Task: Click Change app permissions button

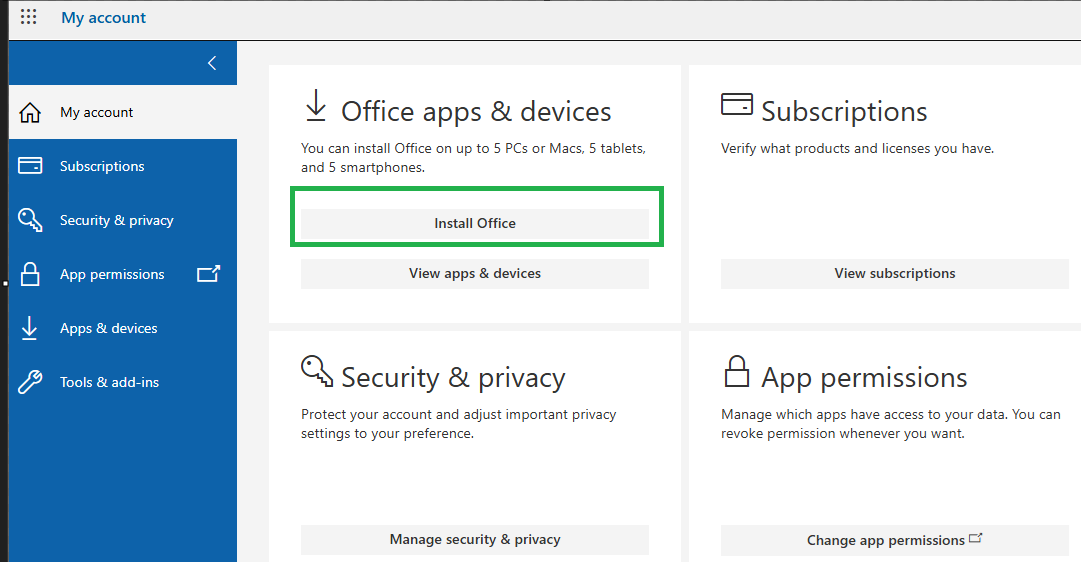Action: coord(895,541)
